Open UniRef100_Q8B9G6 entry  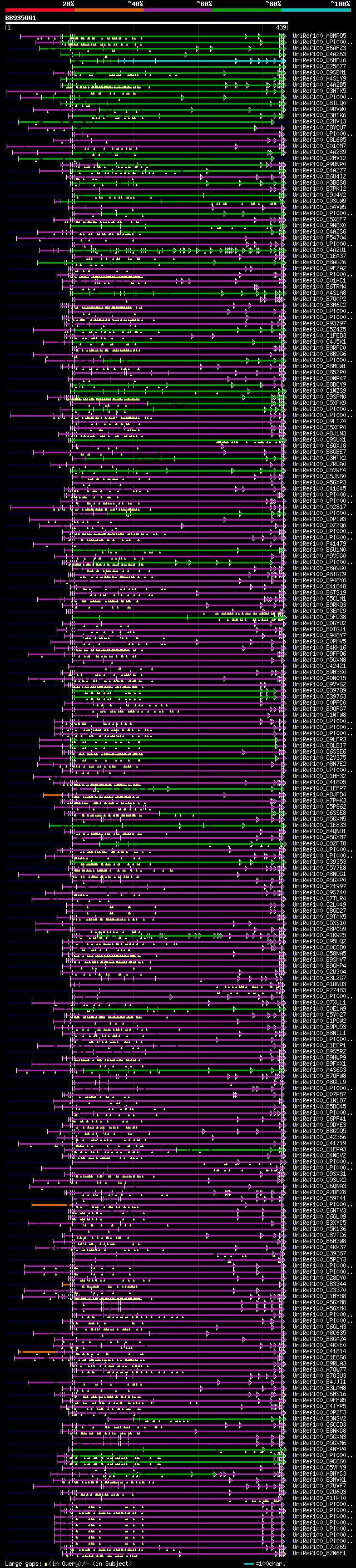(x=319, y=354)
